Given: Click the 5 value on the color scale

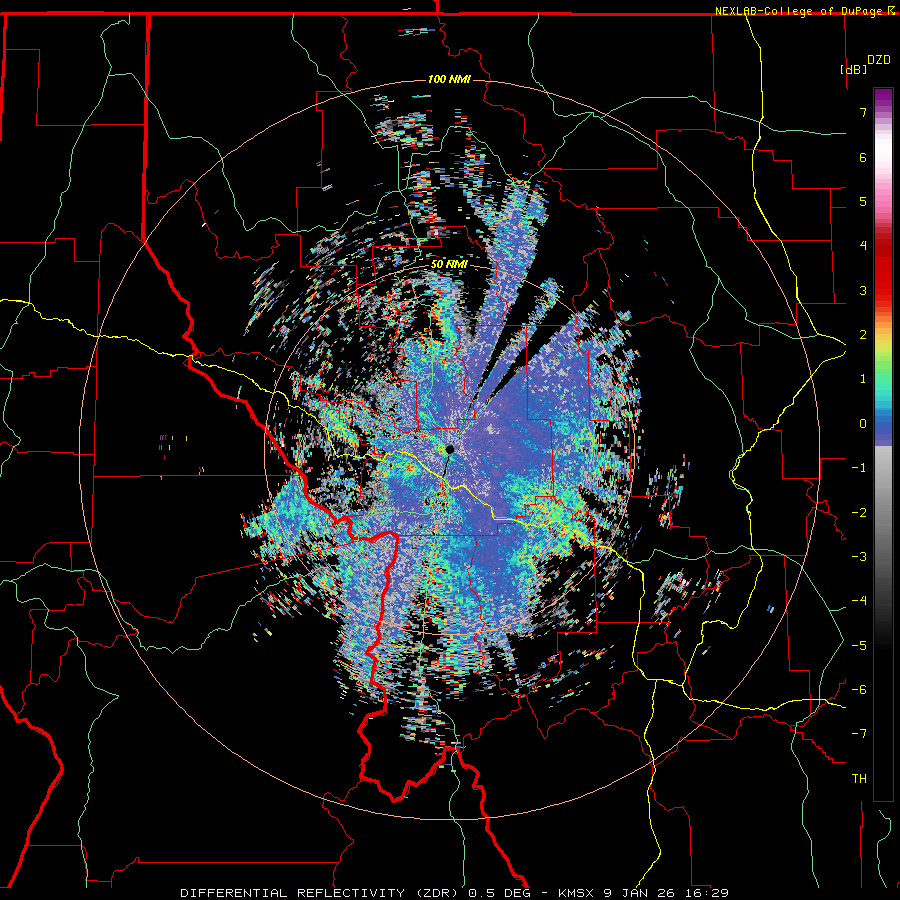Looking at the screenshot, I should point(863,201).
